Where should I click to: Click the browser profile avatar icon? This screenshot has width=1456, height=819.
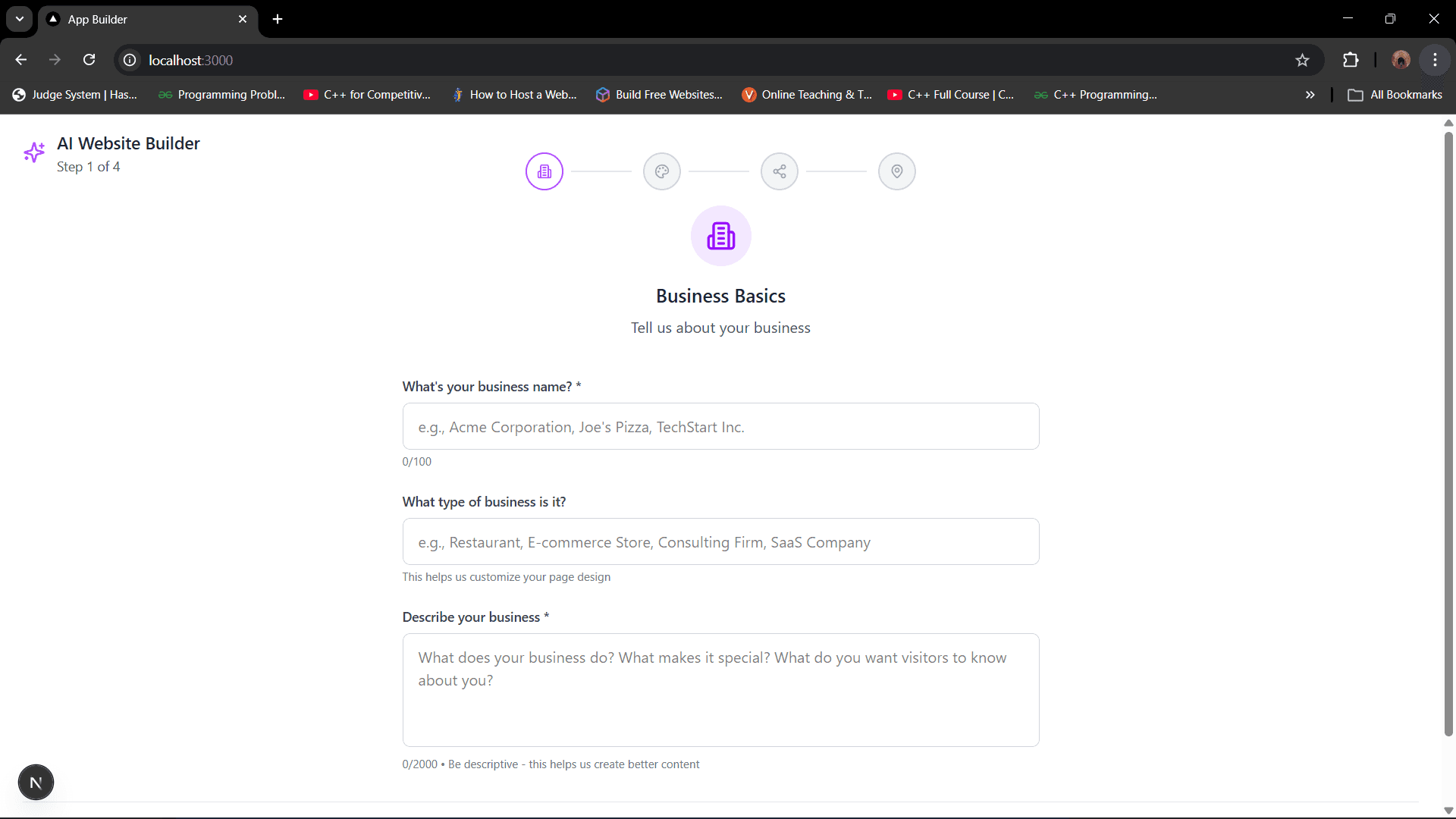[x=1401, y=60]
